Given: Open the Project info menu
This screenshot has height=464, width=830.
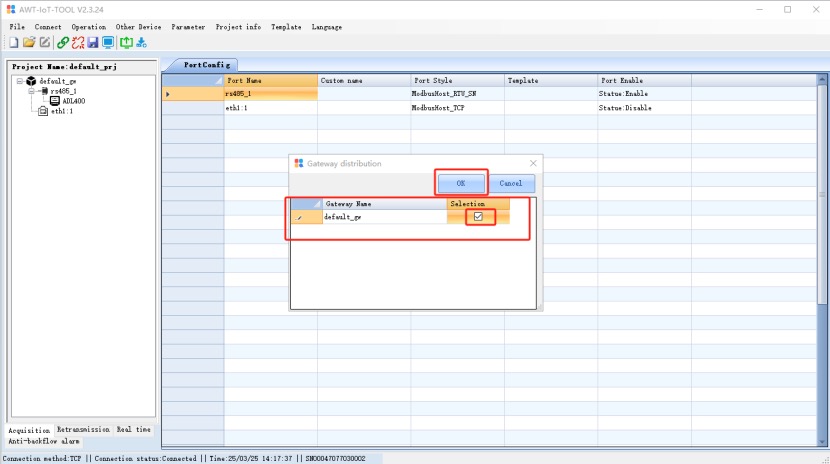Looking at the screenshot, I should click(238, 27).
